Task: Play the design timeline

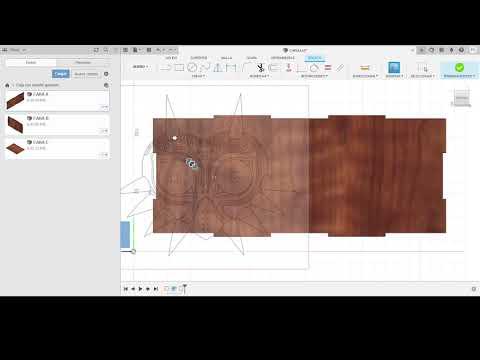Action: tap(140, 289)
